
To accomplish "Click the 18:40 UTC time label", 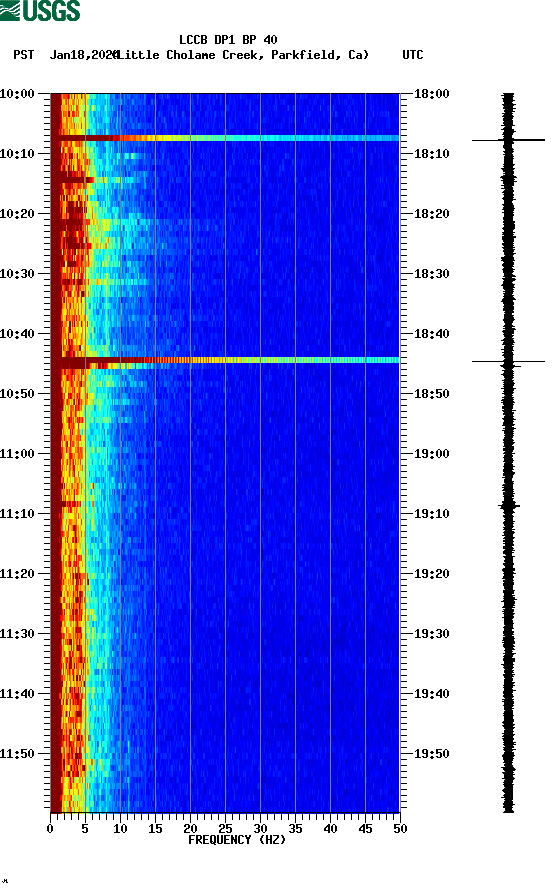I will tap(432, 334).
